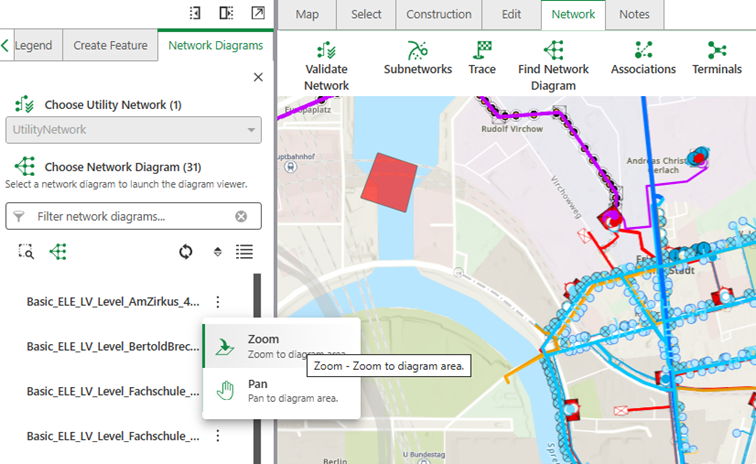Click the Zoom menu entry icon
Screen dimensions: 756x464
[x=225, y=346]
